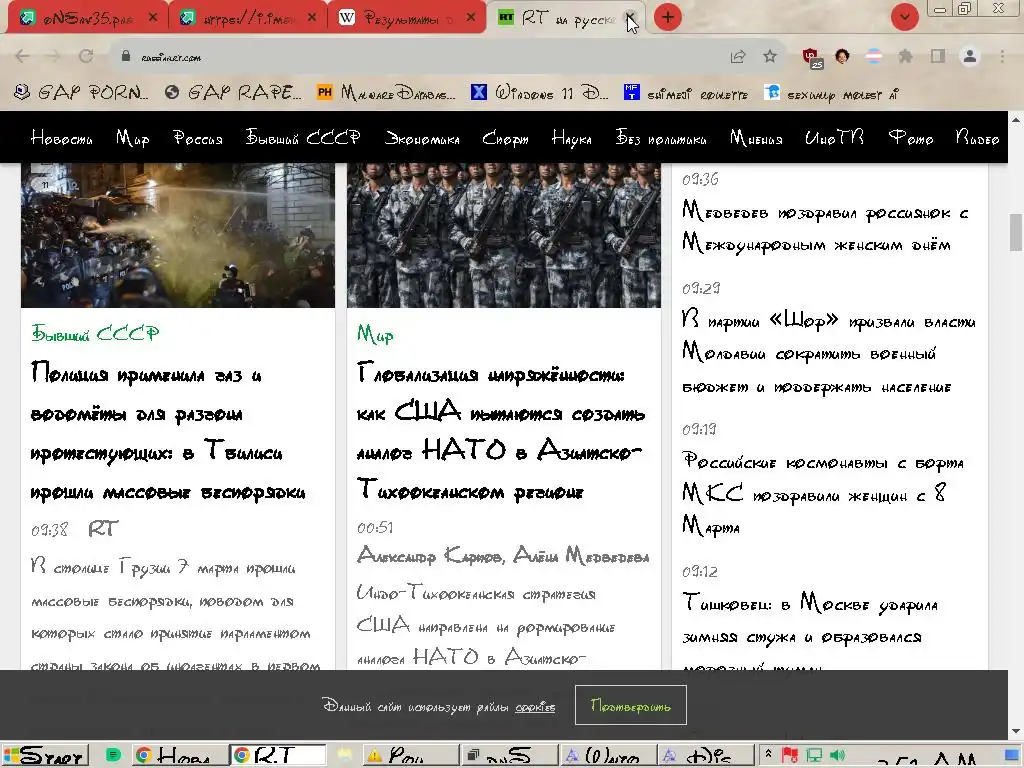Open news about партия «Шор» Молдавия

(x=829, y=353)
